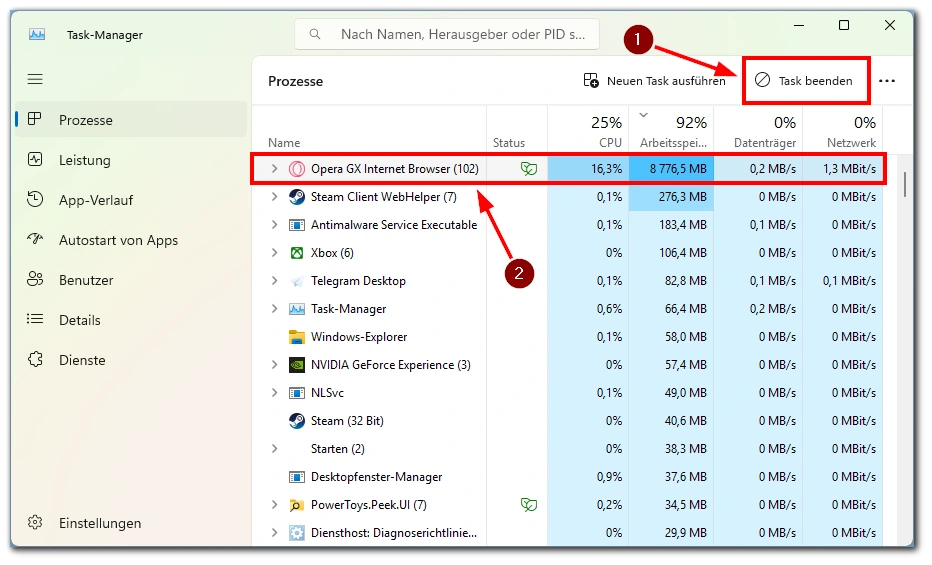Viewport: 932px width, 565px height.
Task: Open the three-dots more options menu
Action: (887, 81)
